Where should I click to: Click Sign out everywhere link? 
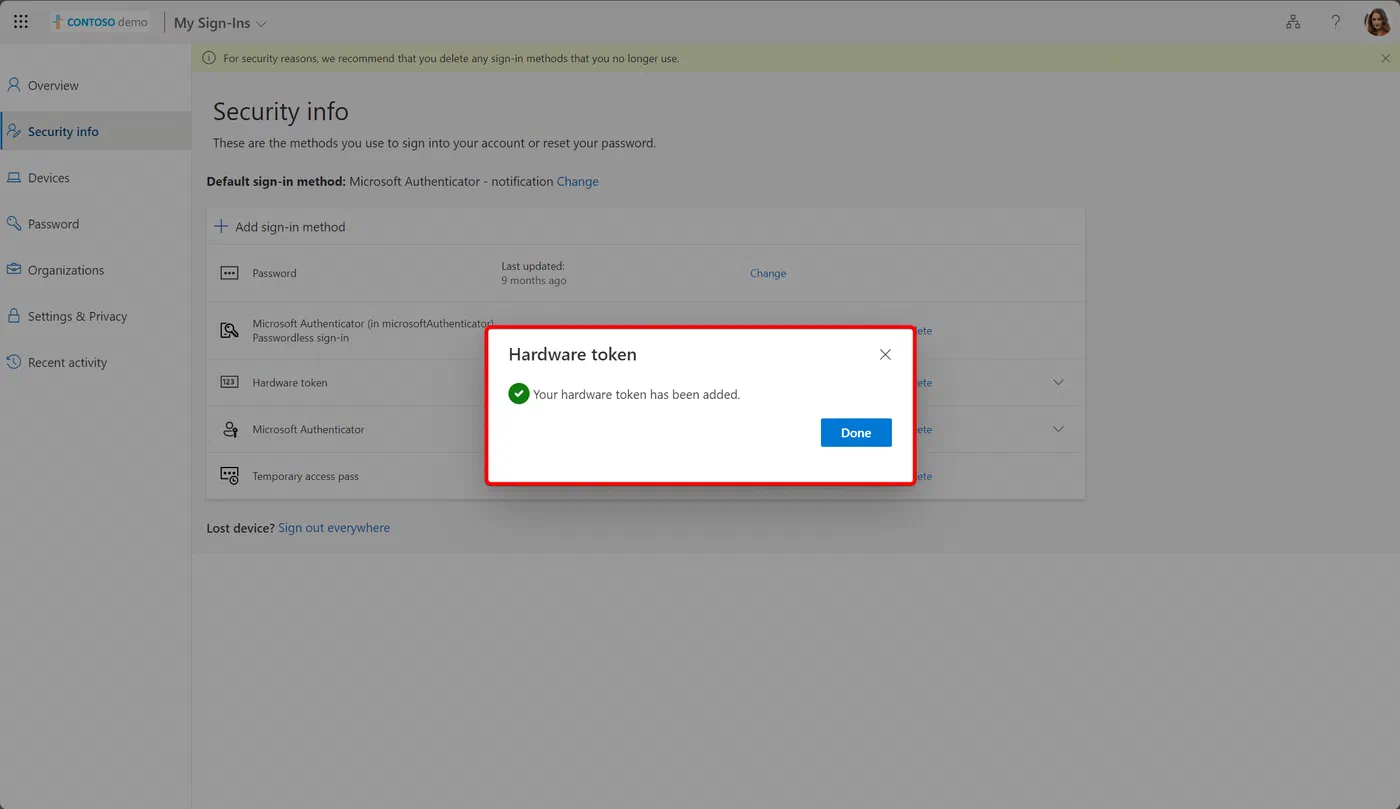tap(334, 528)
